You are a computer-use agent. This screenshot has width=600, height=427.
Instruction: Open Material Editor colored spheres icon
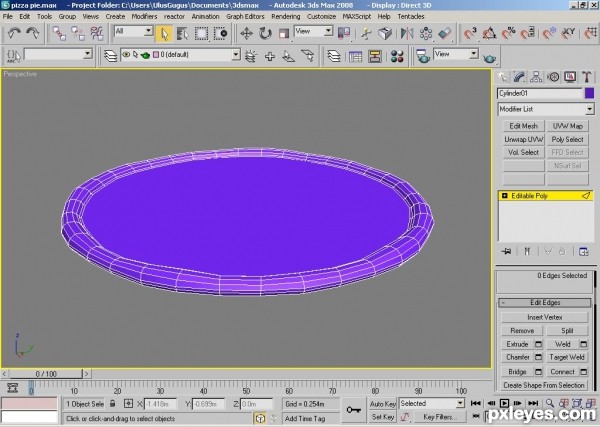click(x=397, y=57)
